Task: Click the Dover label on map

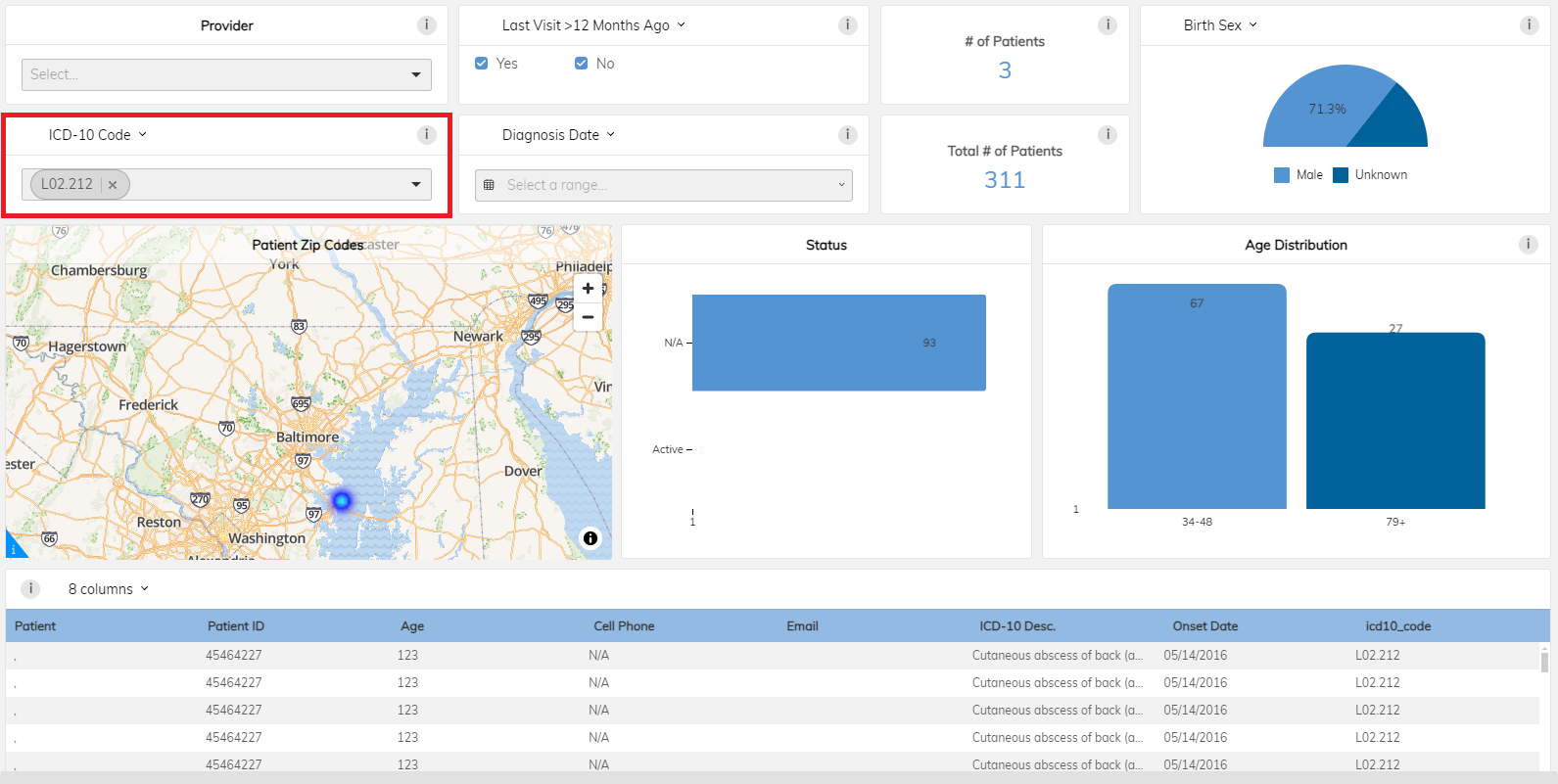Action: point(523,471)
